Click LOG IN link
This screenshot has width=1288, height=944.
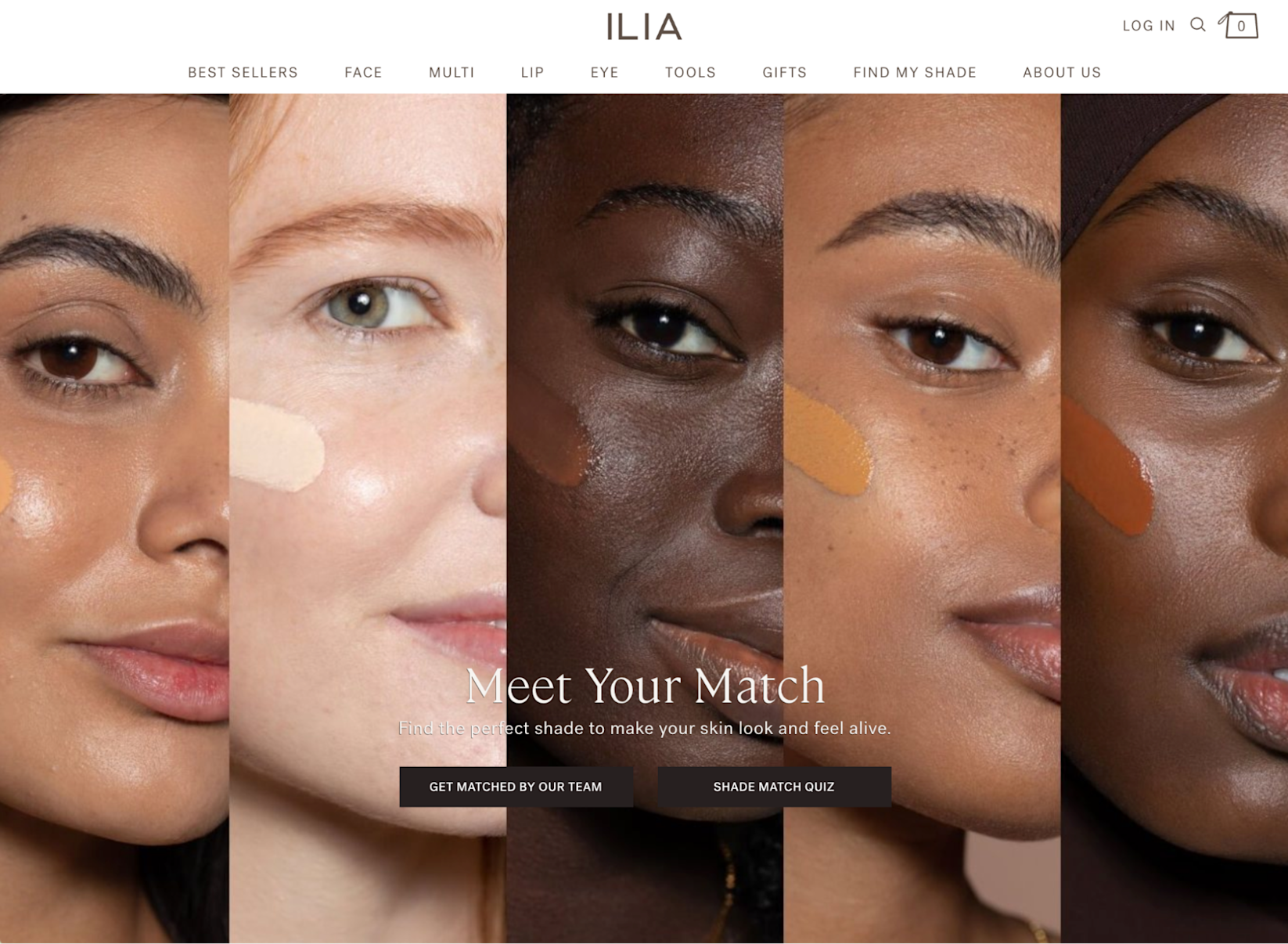[x=1148, y=26]
